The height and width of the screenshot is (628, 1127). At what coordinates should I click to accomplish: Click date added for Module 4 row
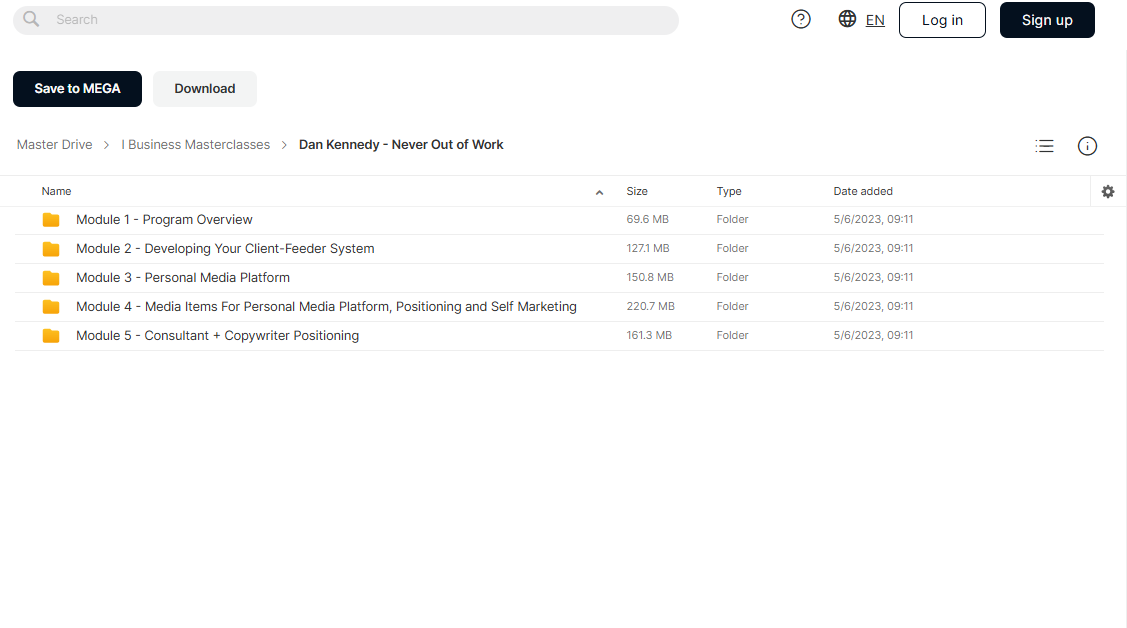coord(873,306)
